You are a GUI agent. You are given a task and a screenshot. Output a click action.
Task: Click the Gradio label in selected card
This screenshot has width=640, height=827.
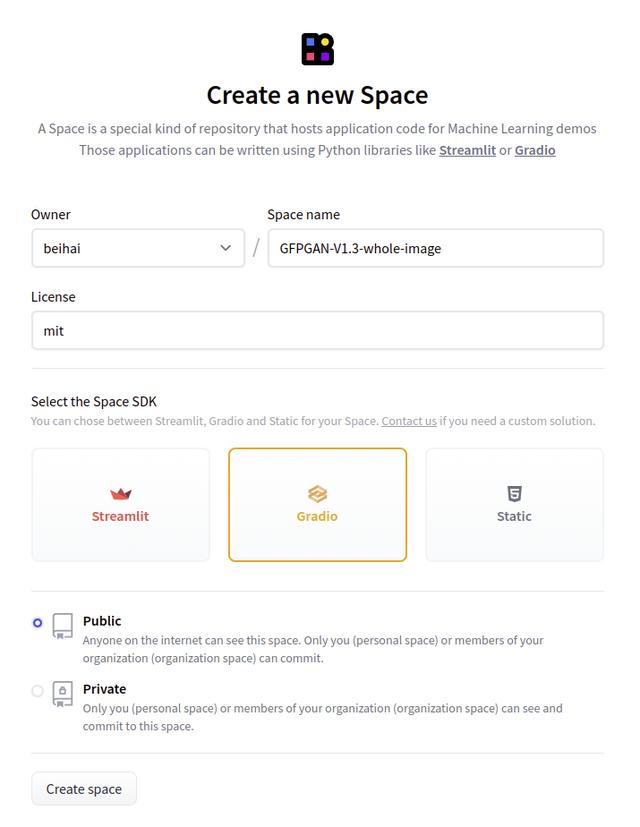tap(317, 517)
